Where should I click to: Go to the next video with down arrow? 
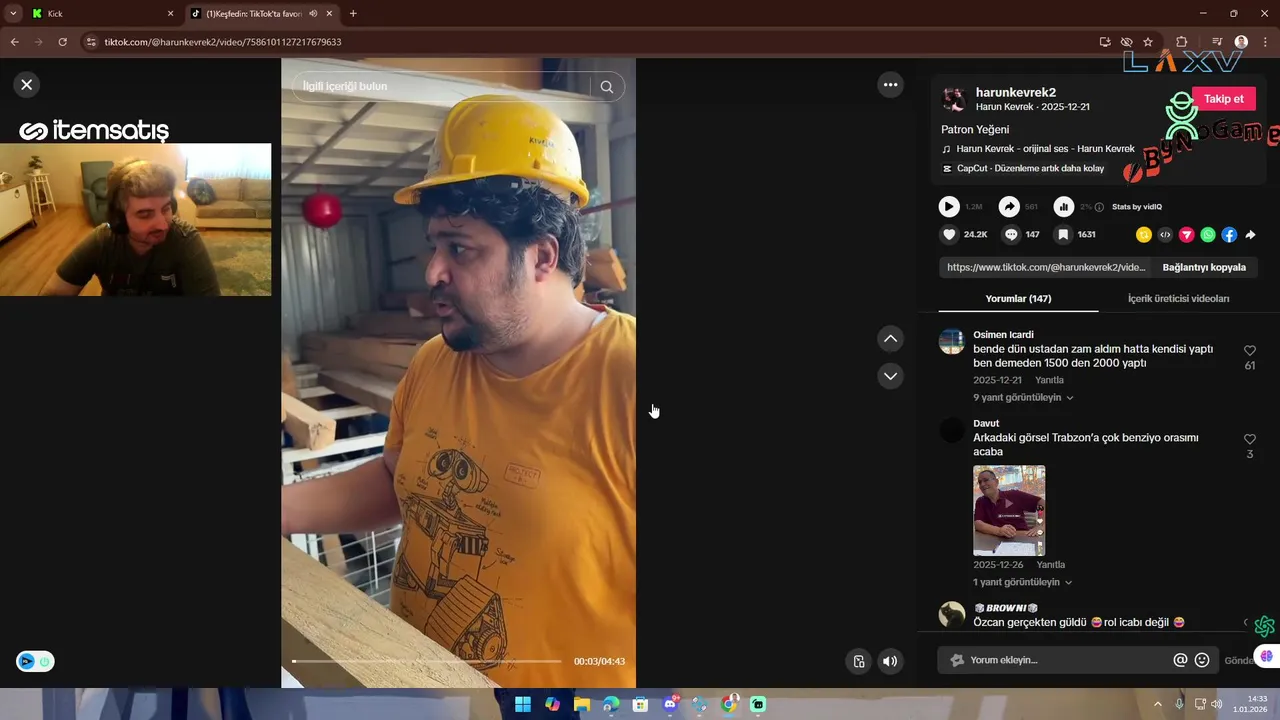click(x=890, y=376)
